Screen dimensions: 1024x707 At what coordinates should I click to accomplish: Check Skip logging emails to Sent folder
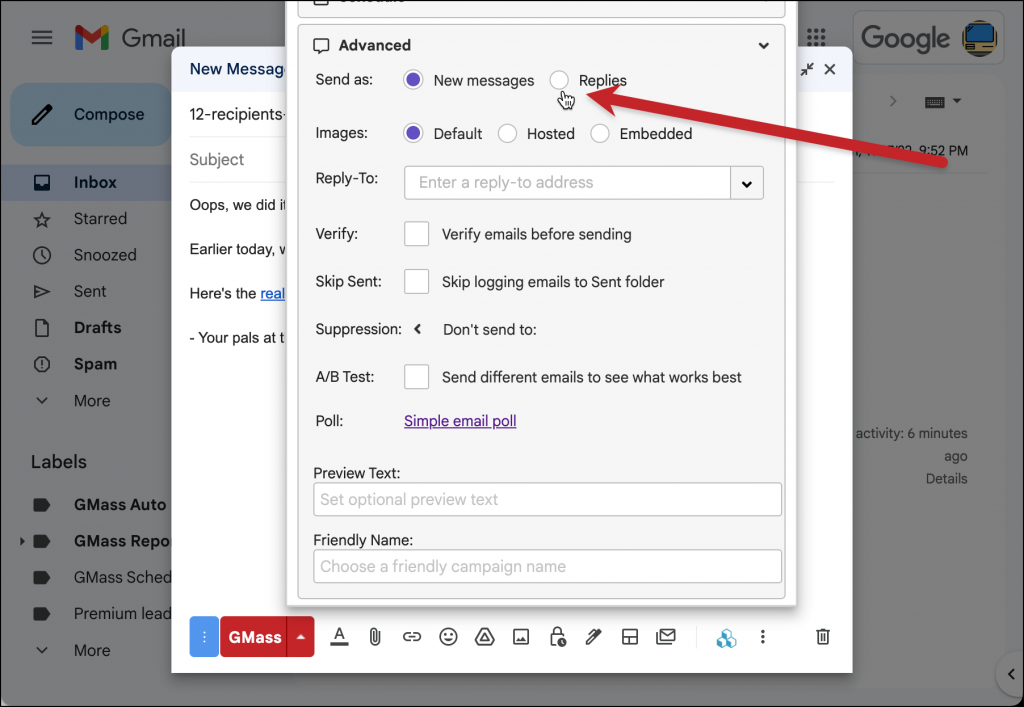point(416,281)
